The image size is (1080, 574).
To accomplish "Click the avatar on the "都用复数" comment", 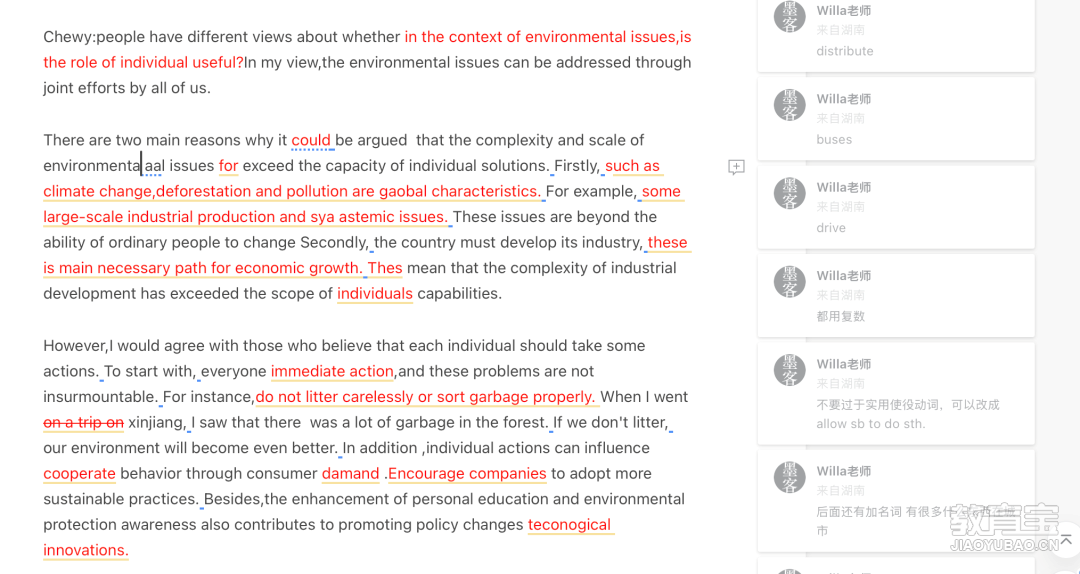I will tap(789, 282).
